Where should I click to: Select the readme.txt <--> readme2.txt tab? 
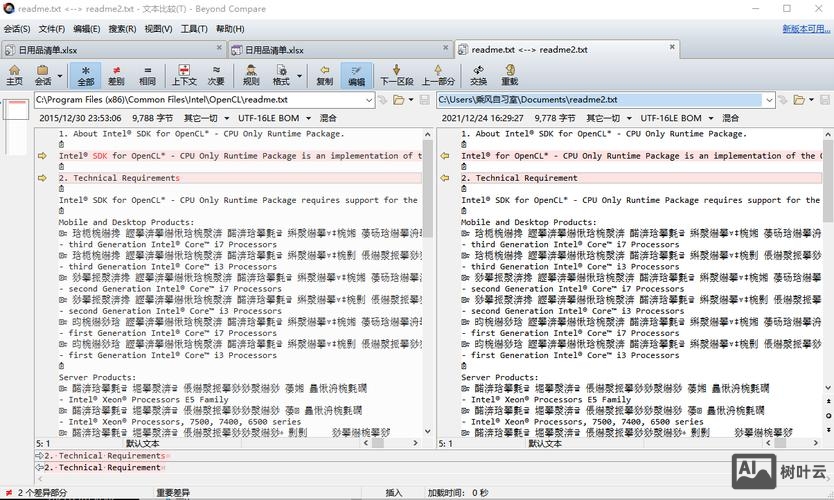(568, 49)
